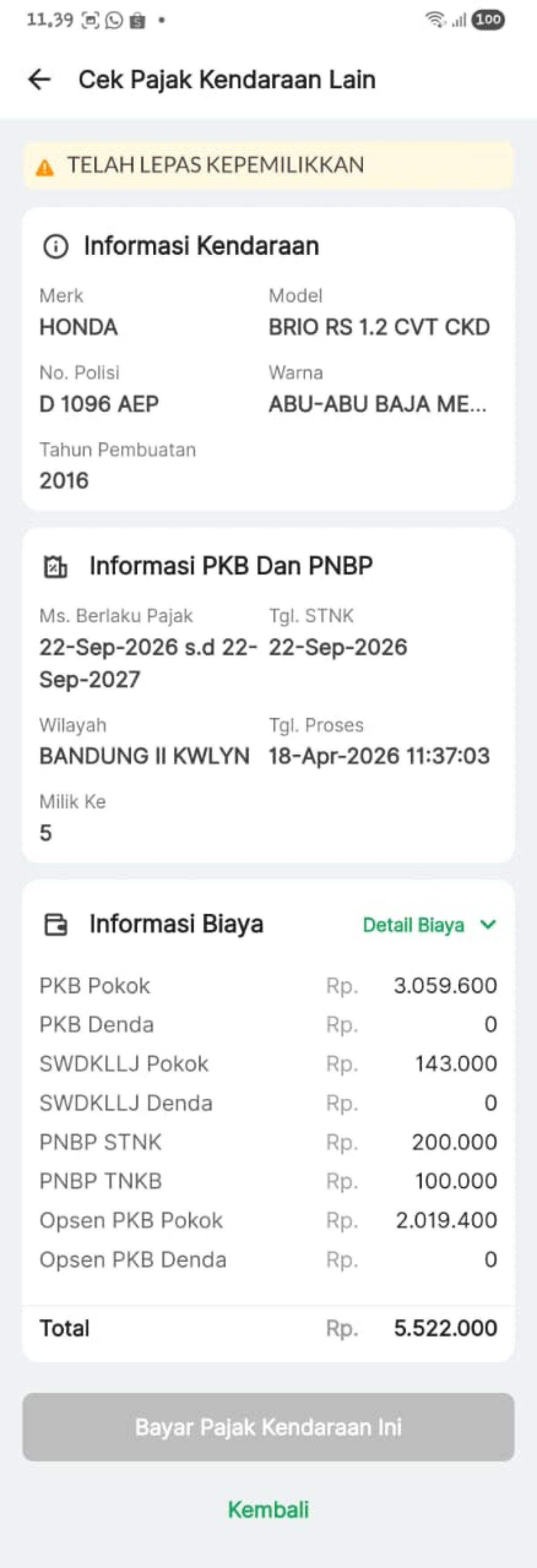Viewport: 537px width, 1568px height.
Task: Tap the battery indicator showing 100
Action: pyautogui.click(x=488, y=20)
